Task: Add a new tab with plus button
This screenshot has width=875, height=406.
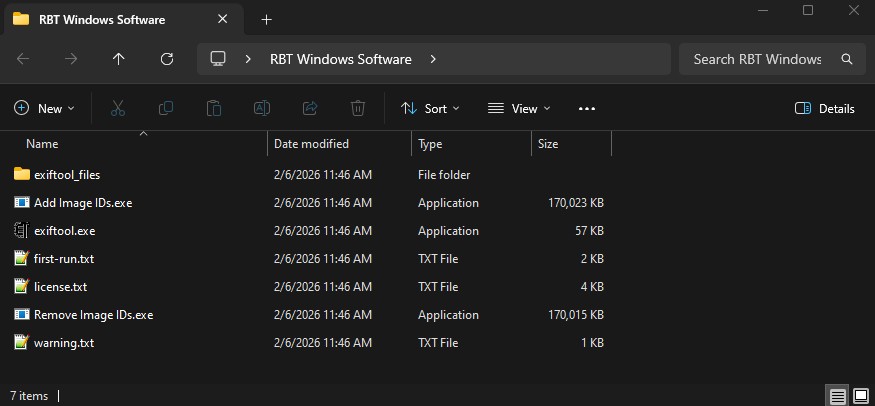Action: [x=267, y=20]
